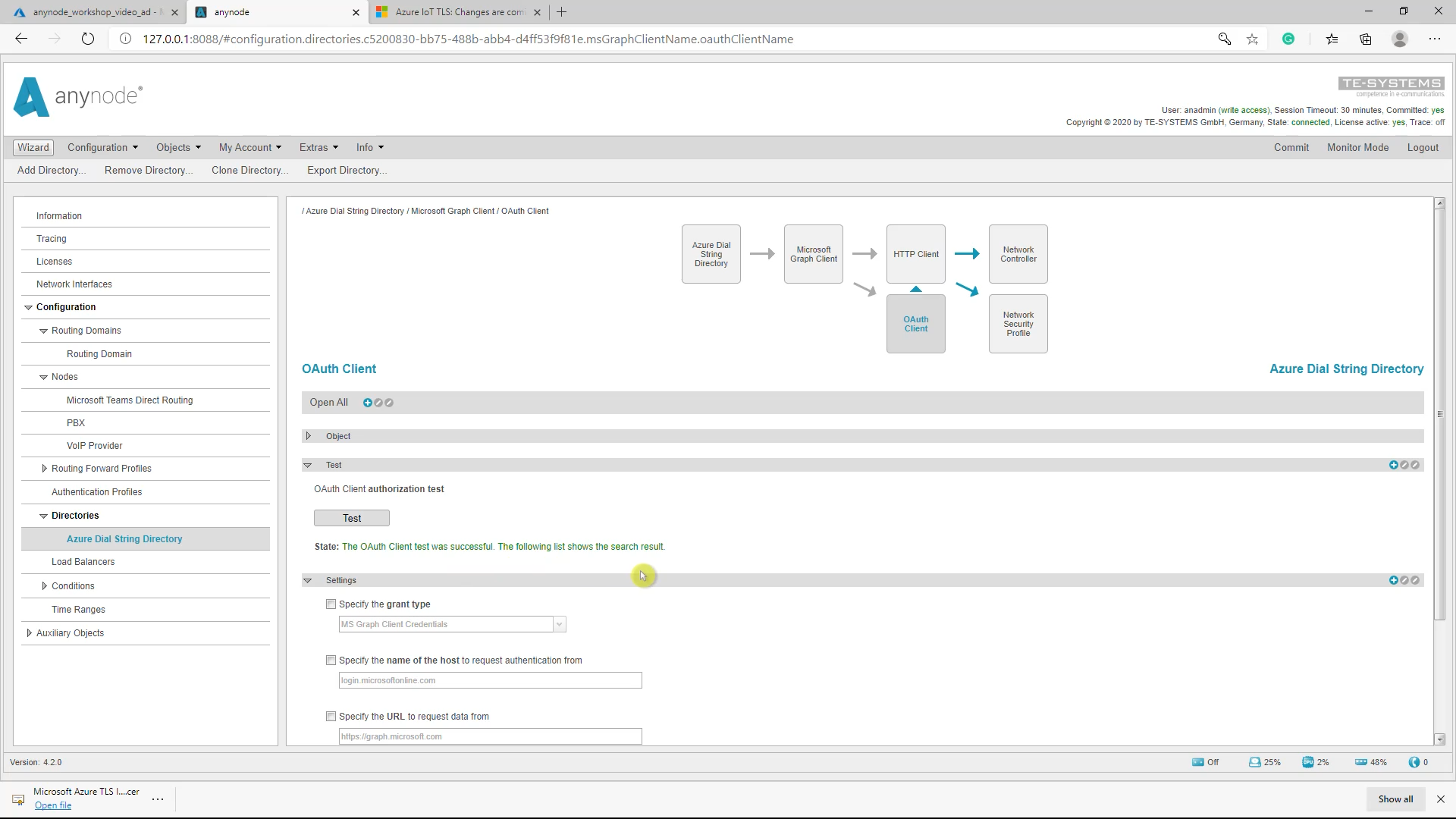Click the blue plus icon in the Settings section header

click(1394, 580)
